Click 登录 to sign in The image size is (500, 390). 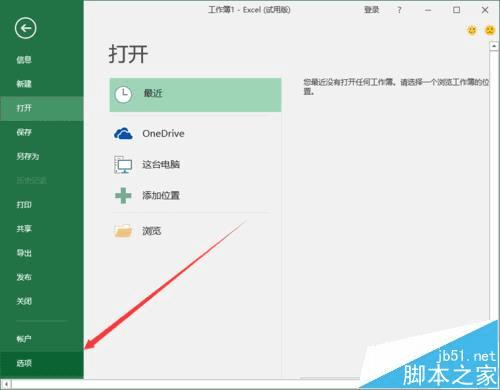(371, 10)
